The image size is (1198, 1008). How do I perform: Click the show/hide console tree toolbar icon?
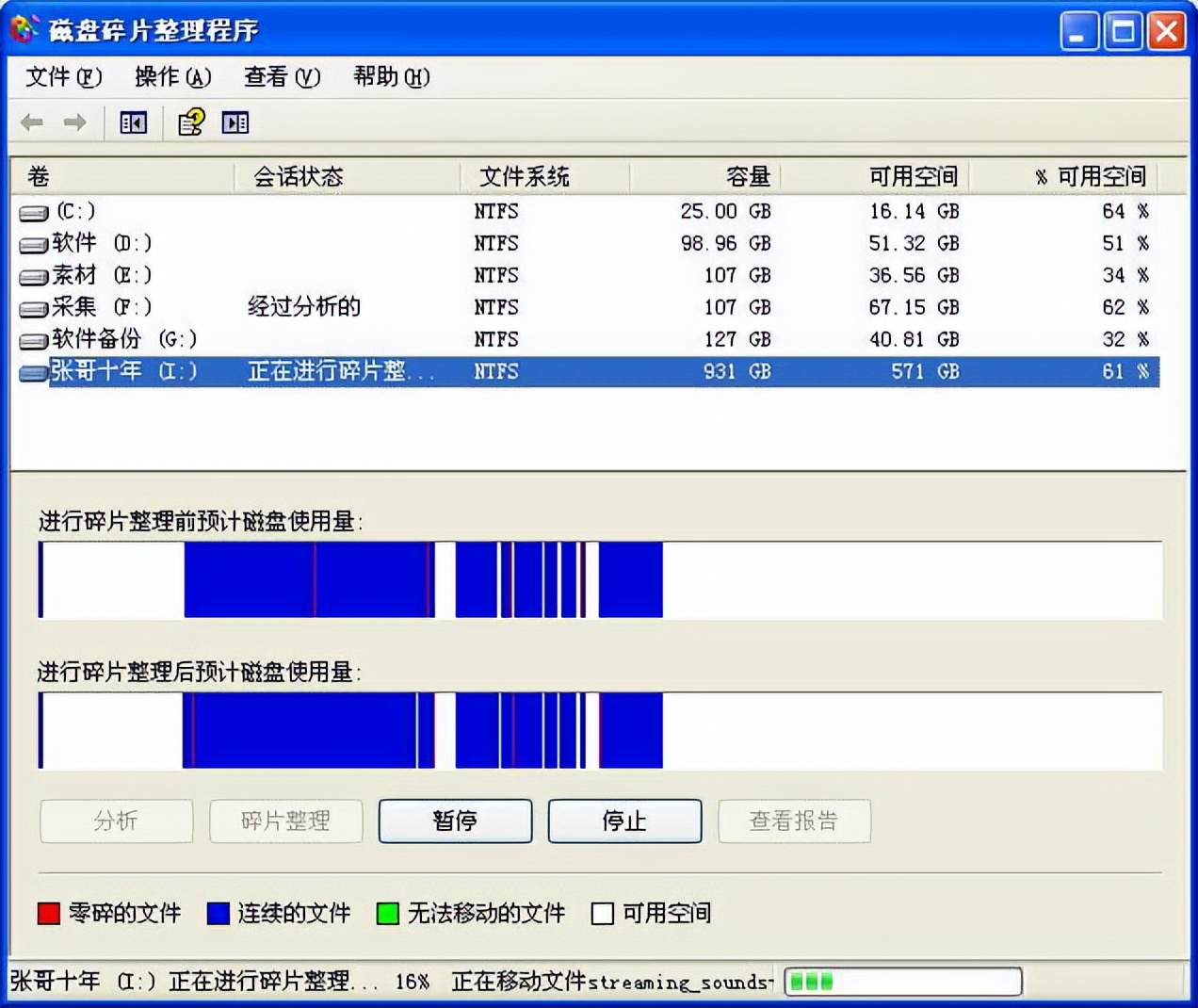click(x=133, y=122)
